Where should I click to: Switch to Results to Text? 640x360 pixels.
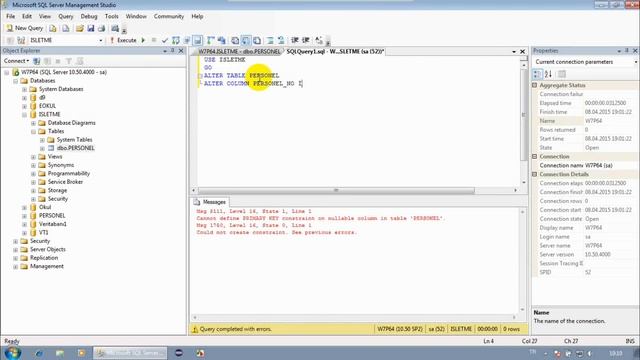pos(235,40)
